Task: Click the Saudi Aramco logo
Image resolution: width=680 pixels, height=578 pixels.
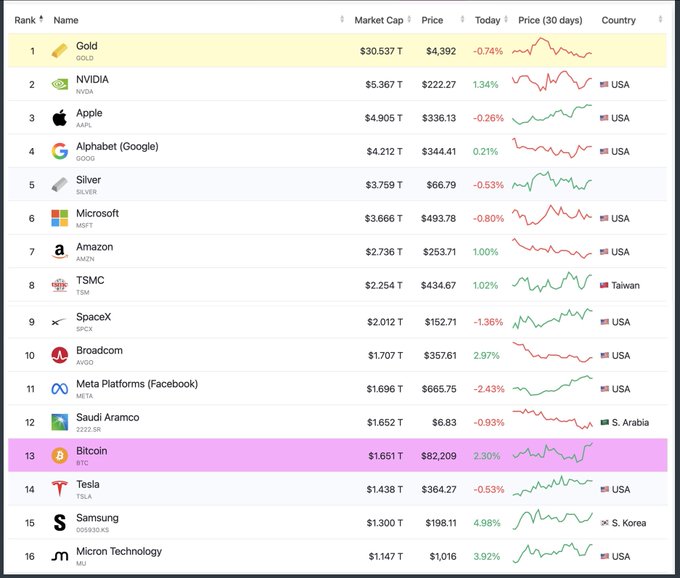Action: click(x=59, y=422)
